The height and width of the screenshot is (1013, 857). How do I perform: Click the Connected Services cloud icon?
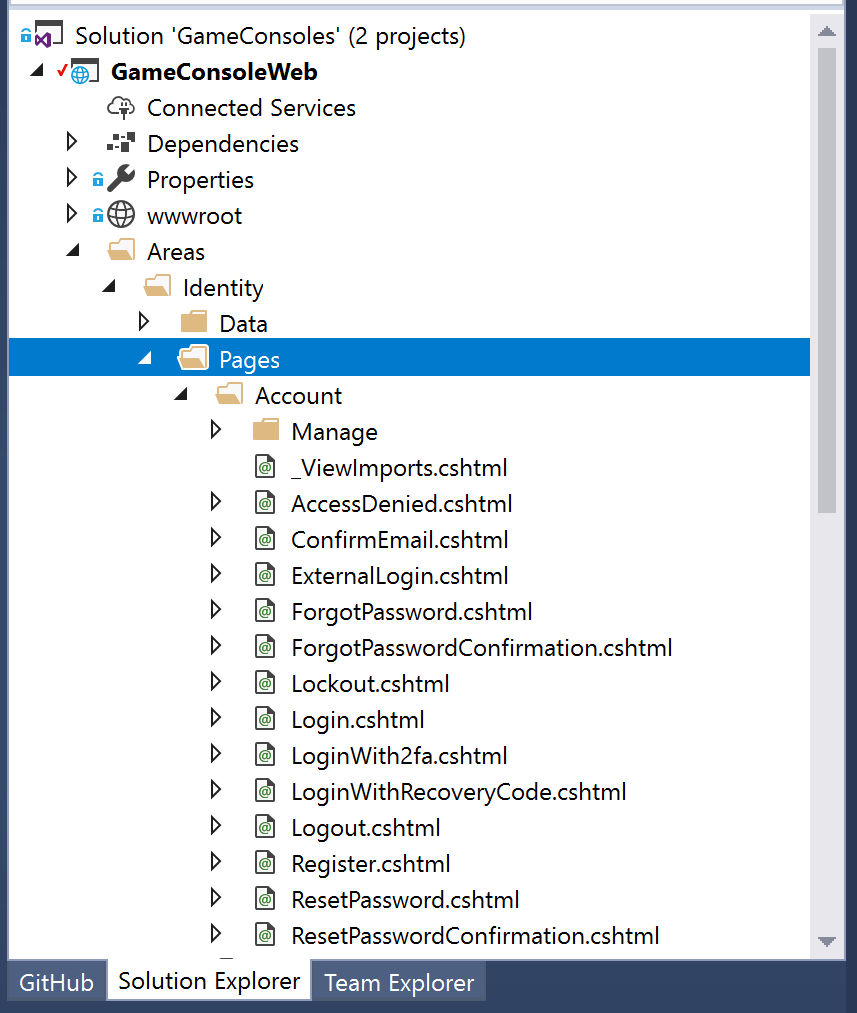(x=121, y=108)
